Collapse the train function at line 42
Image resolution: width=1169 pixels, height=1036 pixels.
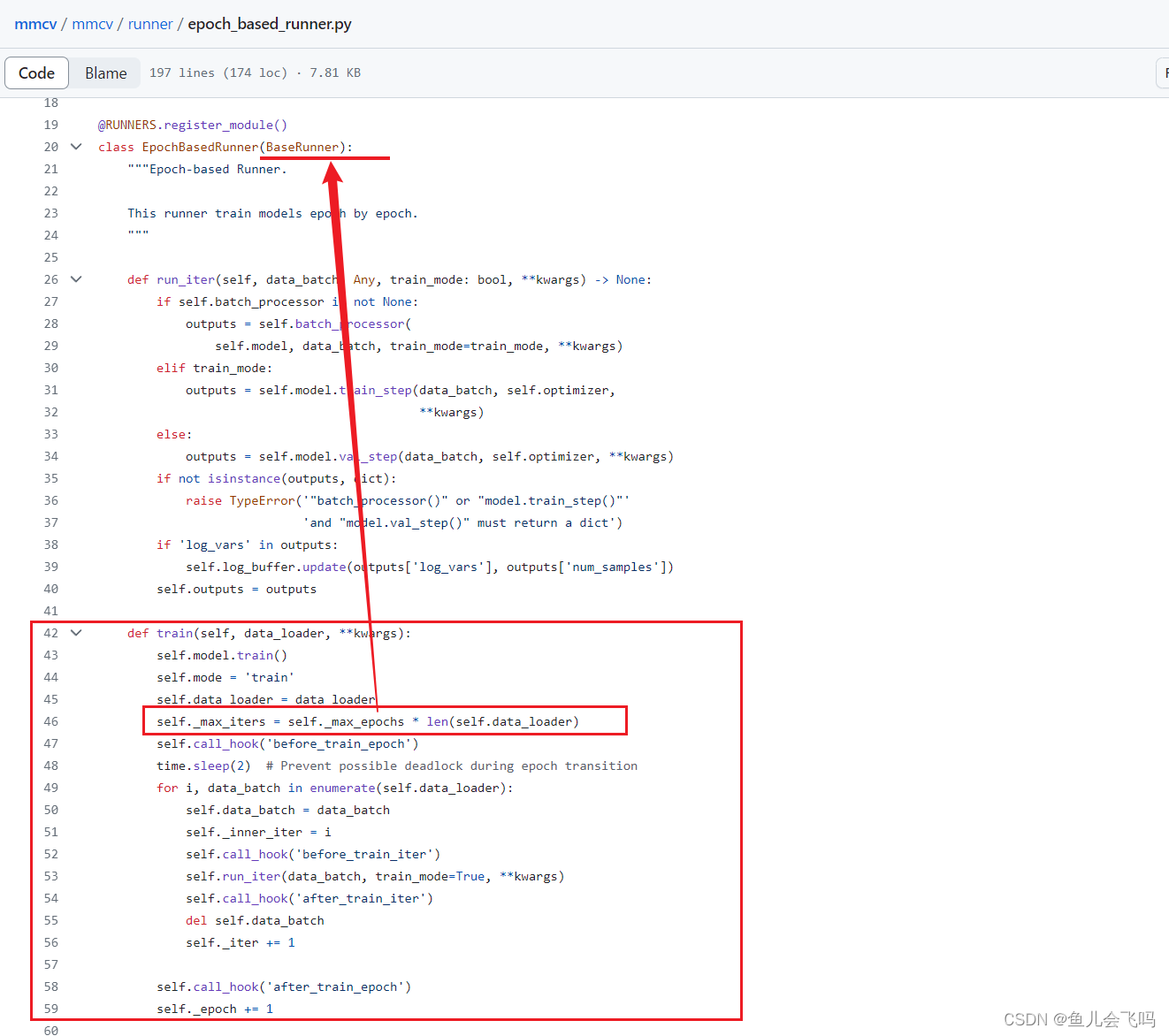pyautogui.click(x=76, y=633)
